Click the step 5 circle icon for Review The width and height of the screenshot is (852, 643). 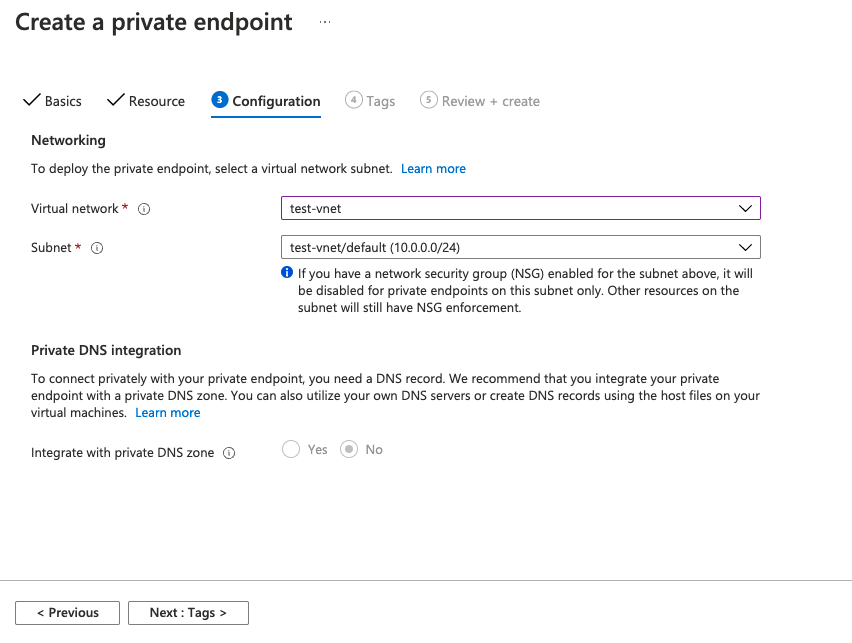pyautogui.click(x=429, y=100)
